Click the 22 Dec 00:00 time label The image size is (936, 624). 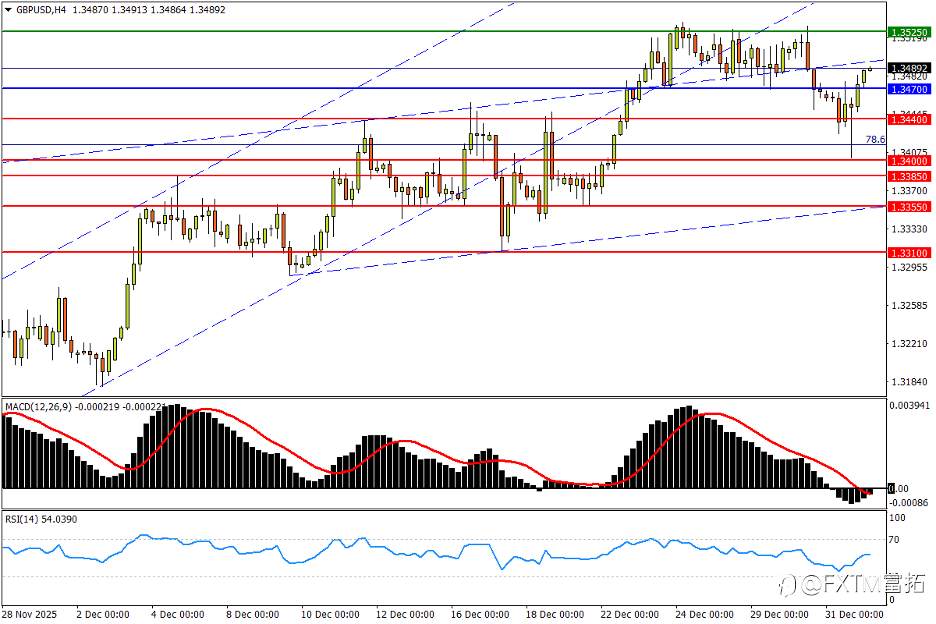(x=630, y=614)
